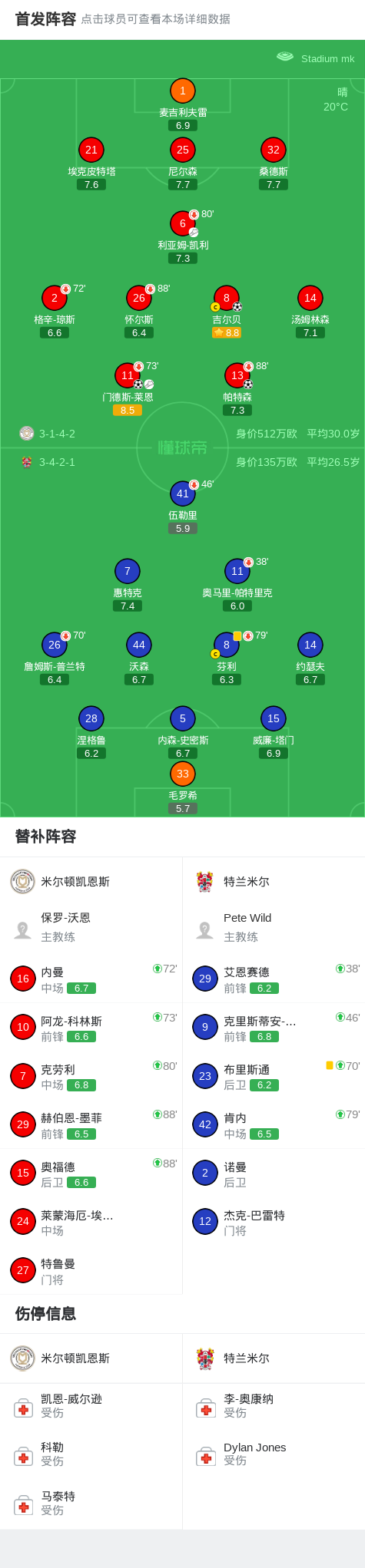Open coach Pete Wild profile
Image resolution: width=365 pixels, height=1568 pixels.
point(274,927)
